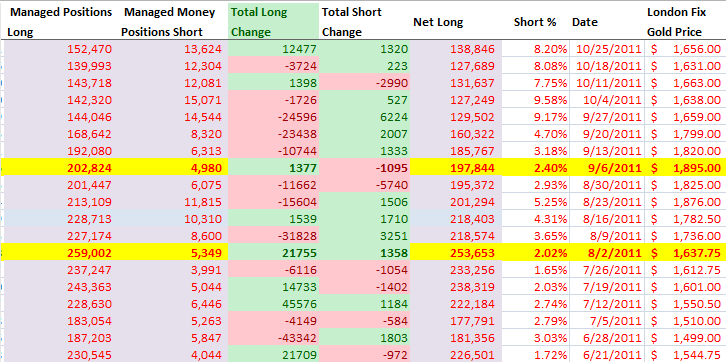Click the cell containing 152,470
726x362 pixels.
(x=59, y=49)
